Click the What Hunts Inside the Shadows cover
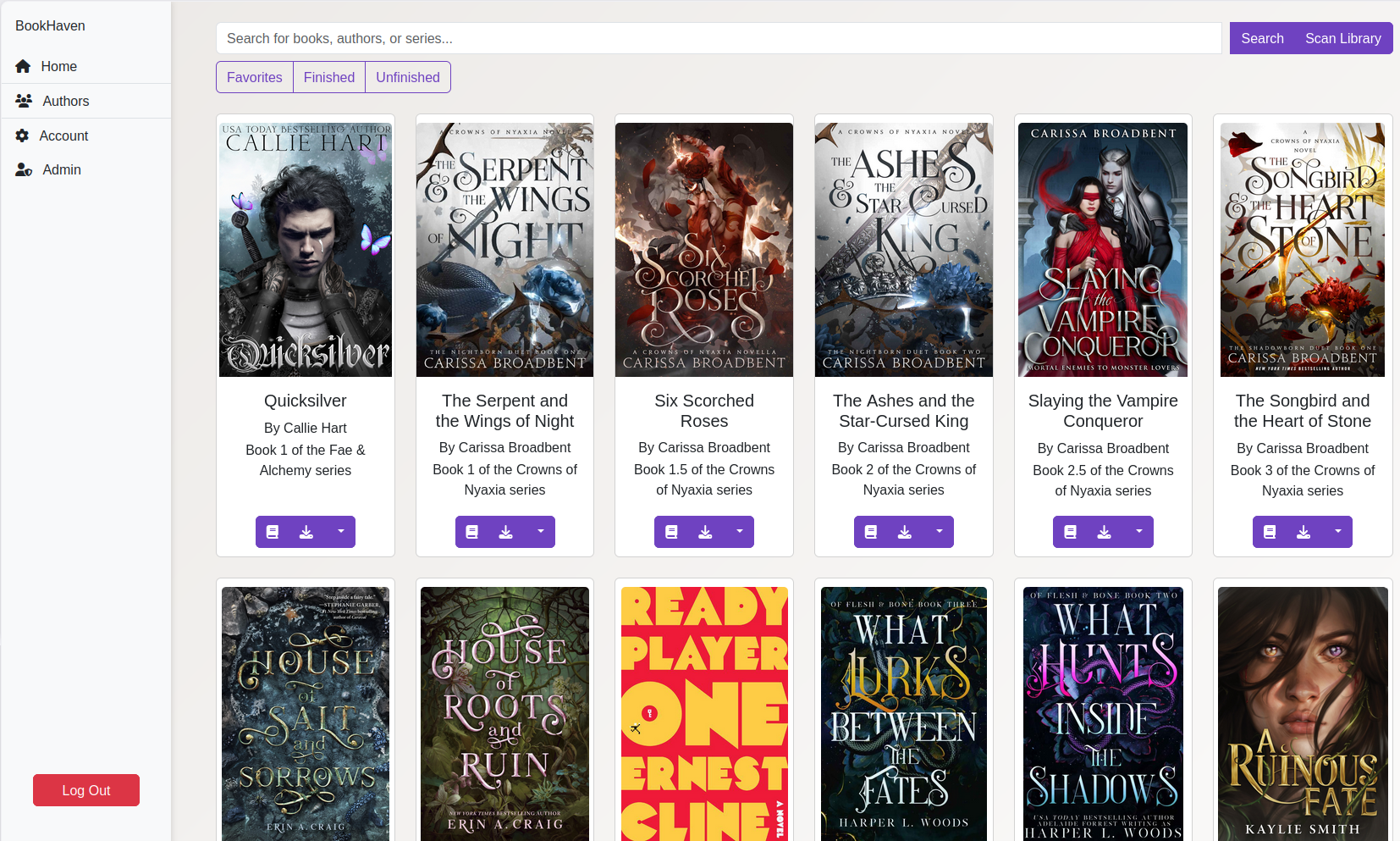1400x841 pixels. pos(1103,714)
